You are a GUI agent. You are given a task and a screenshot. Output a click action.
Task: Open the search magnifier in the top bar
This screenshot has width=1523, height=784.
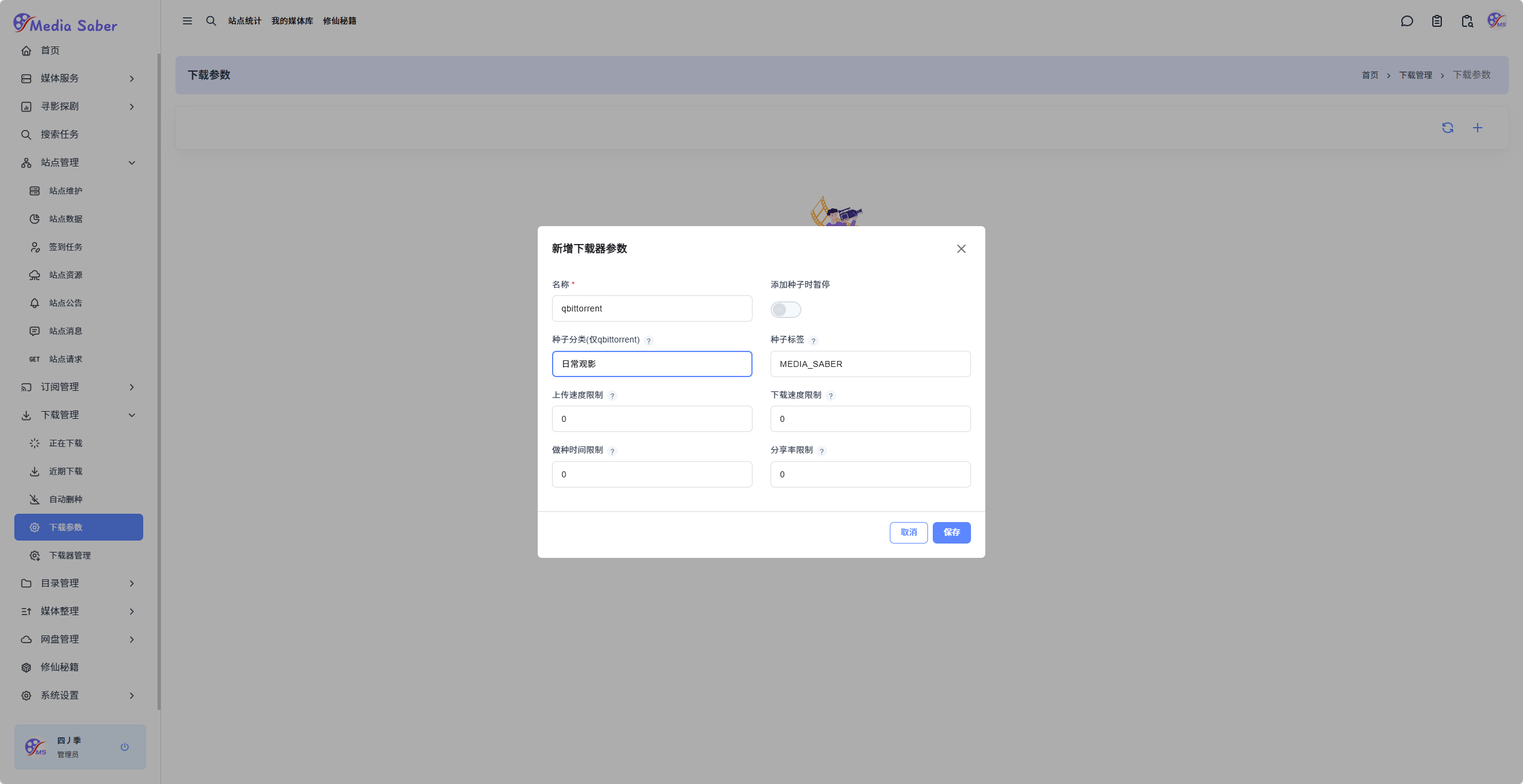pos(211,21)
